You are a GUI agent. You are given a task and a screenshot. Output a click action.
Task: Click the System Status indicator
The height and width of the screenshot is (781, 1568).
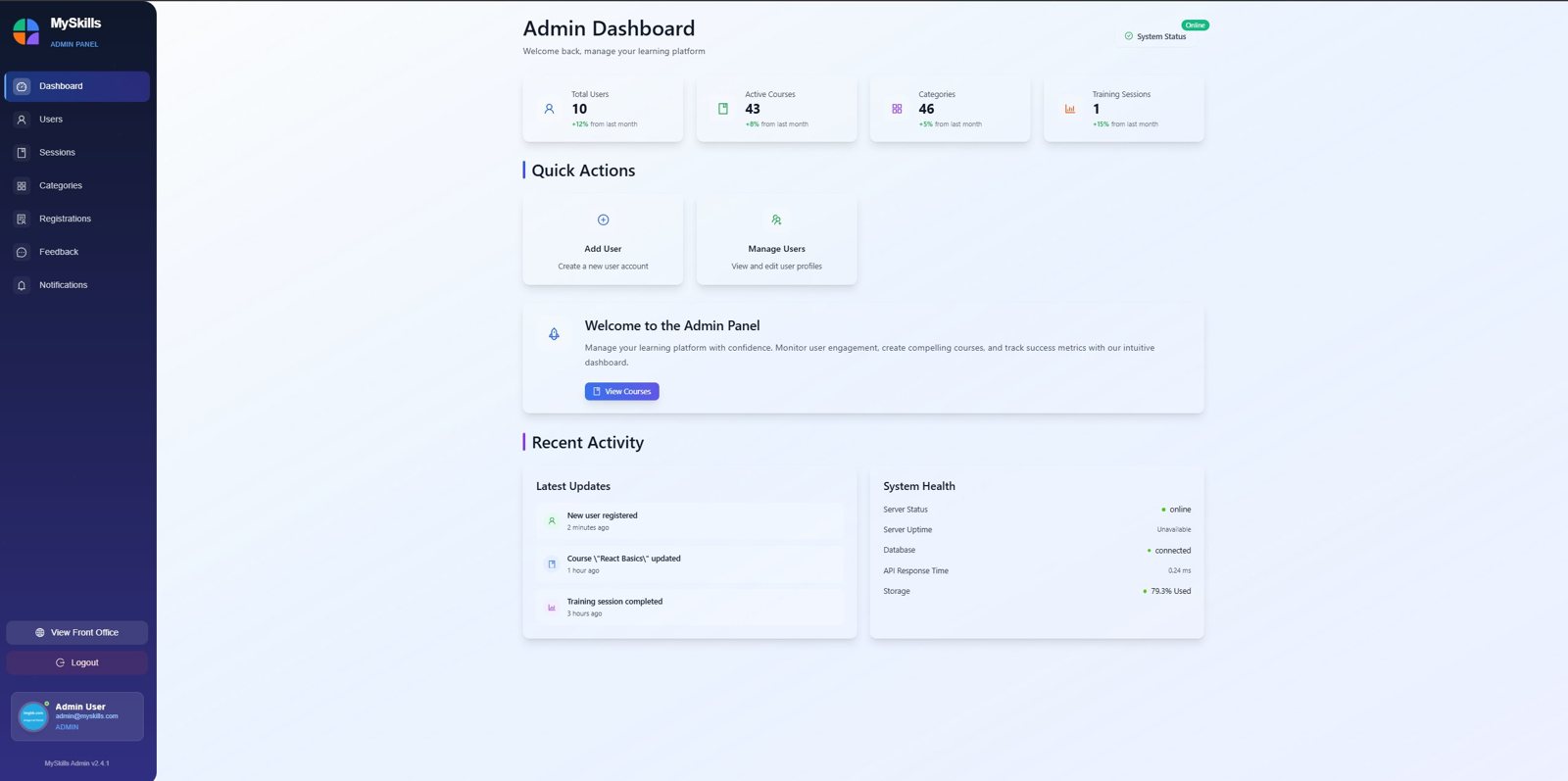coord(1155,36)
